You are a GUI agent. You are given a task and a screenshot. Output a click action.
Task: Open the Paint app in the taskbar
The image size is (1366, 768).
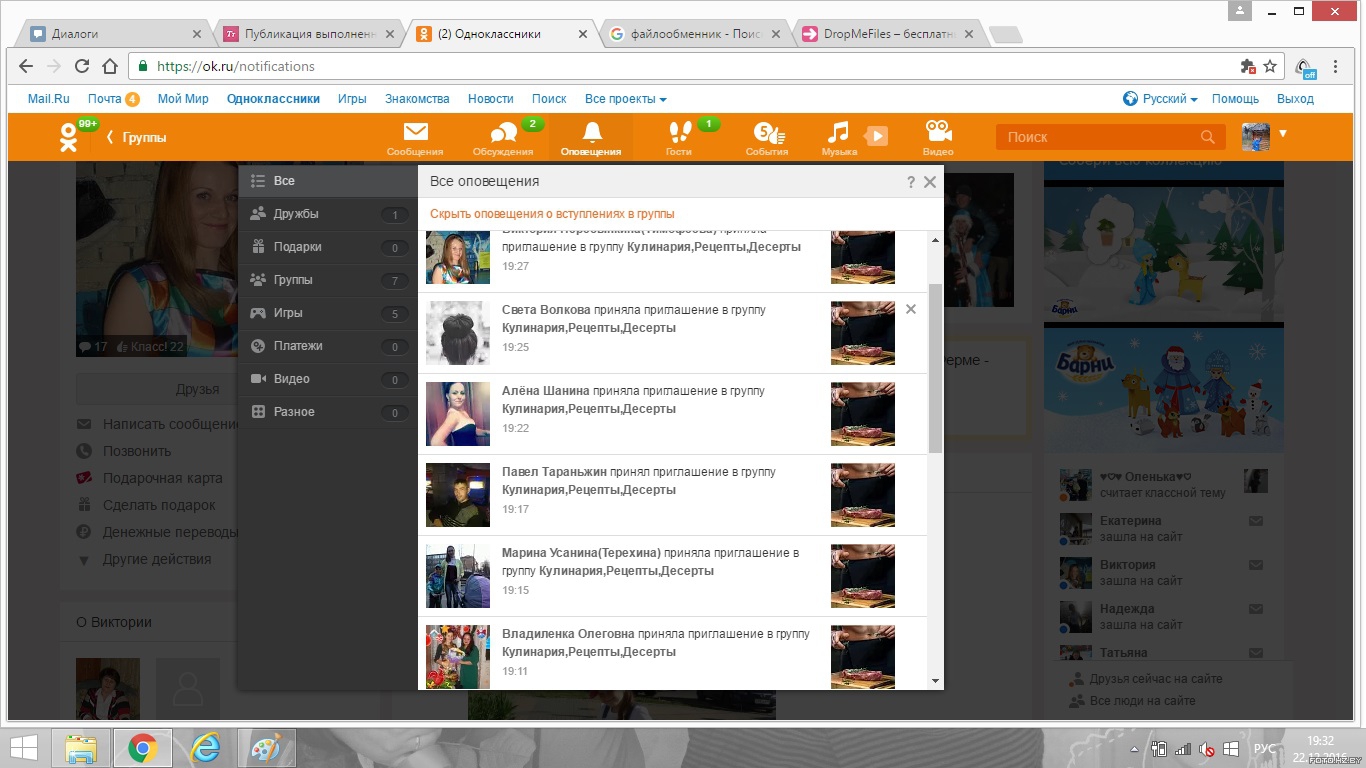pos(266,748)
